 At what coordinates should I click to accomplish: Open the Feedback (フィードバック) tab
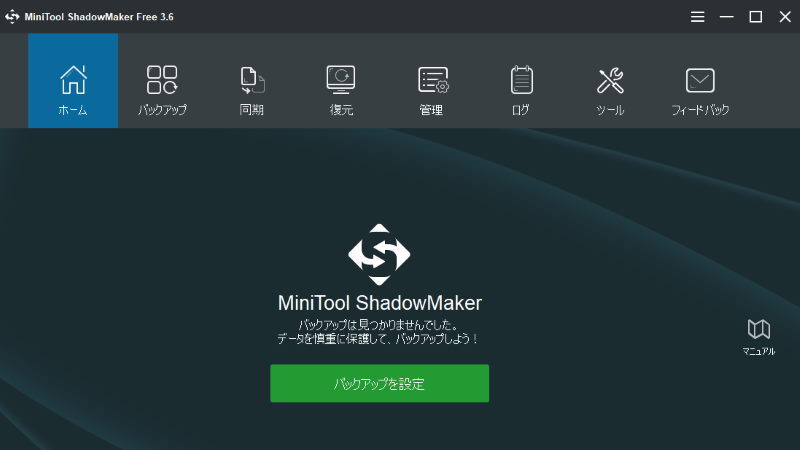tap(700, 81)
